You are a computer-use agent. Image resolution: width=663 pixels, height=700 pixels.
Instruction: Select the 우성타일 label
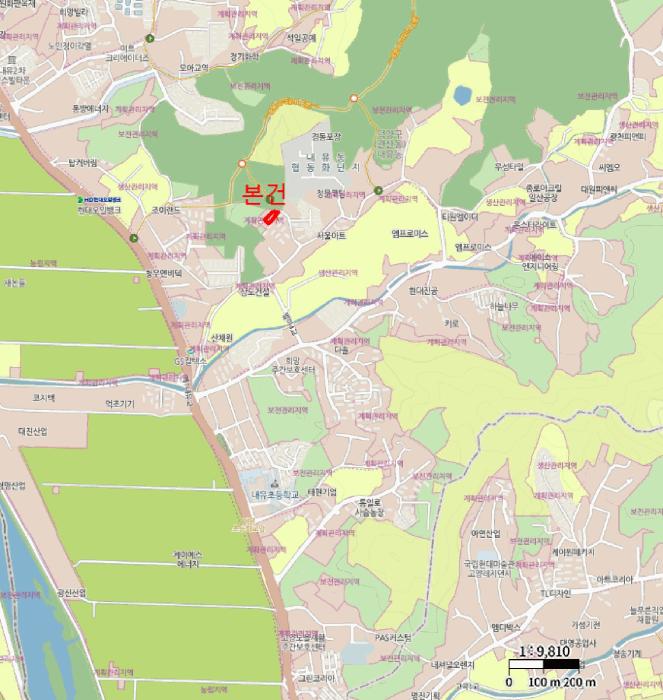[509, 167]
